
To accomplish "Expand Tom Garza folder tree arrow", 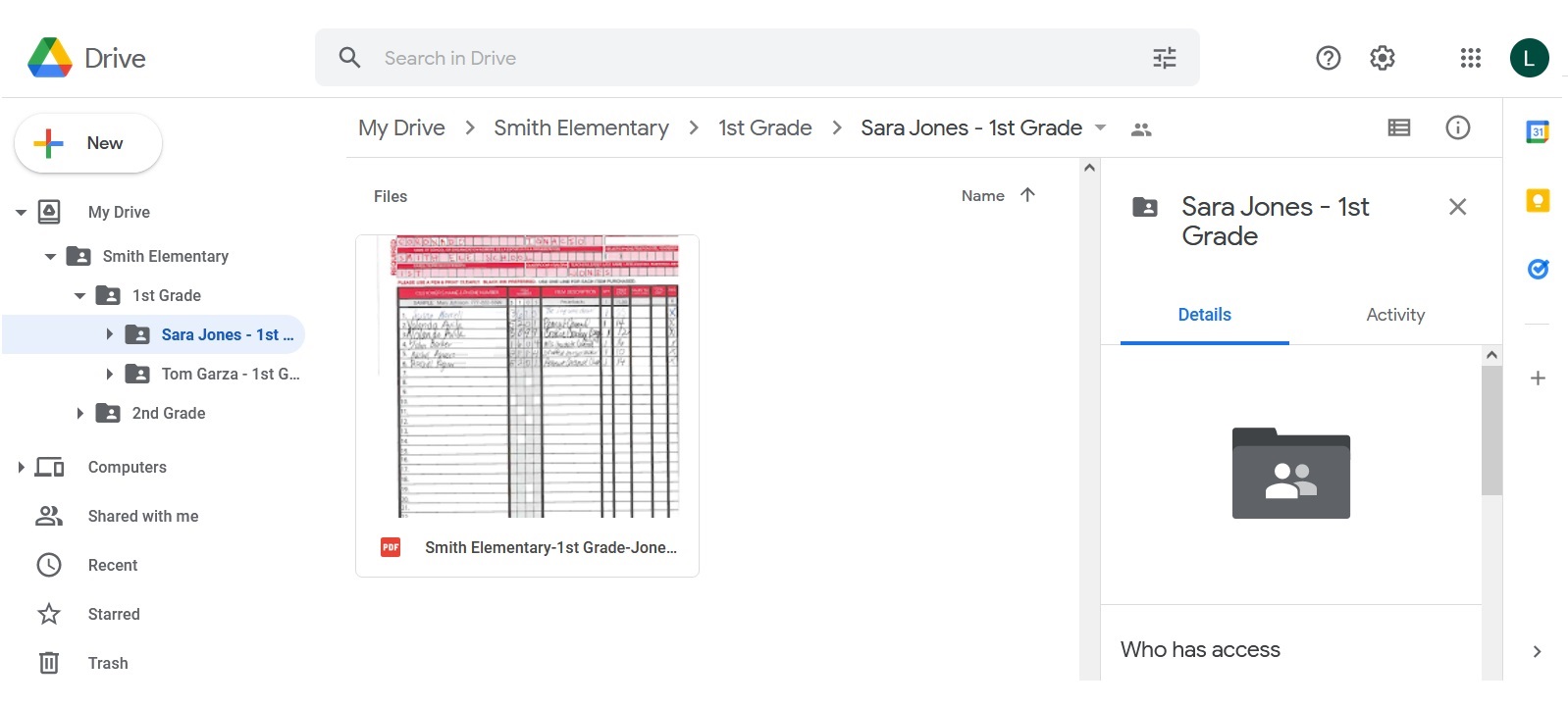I will pos(109,374).
